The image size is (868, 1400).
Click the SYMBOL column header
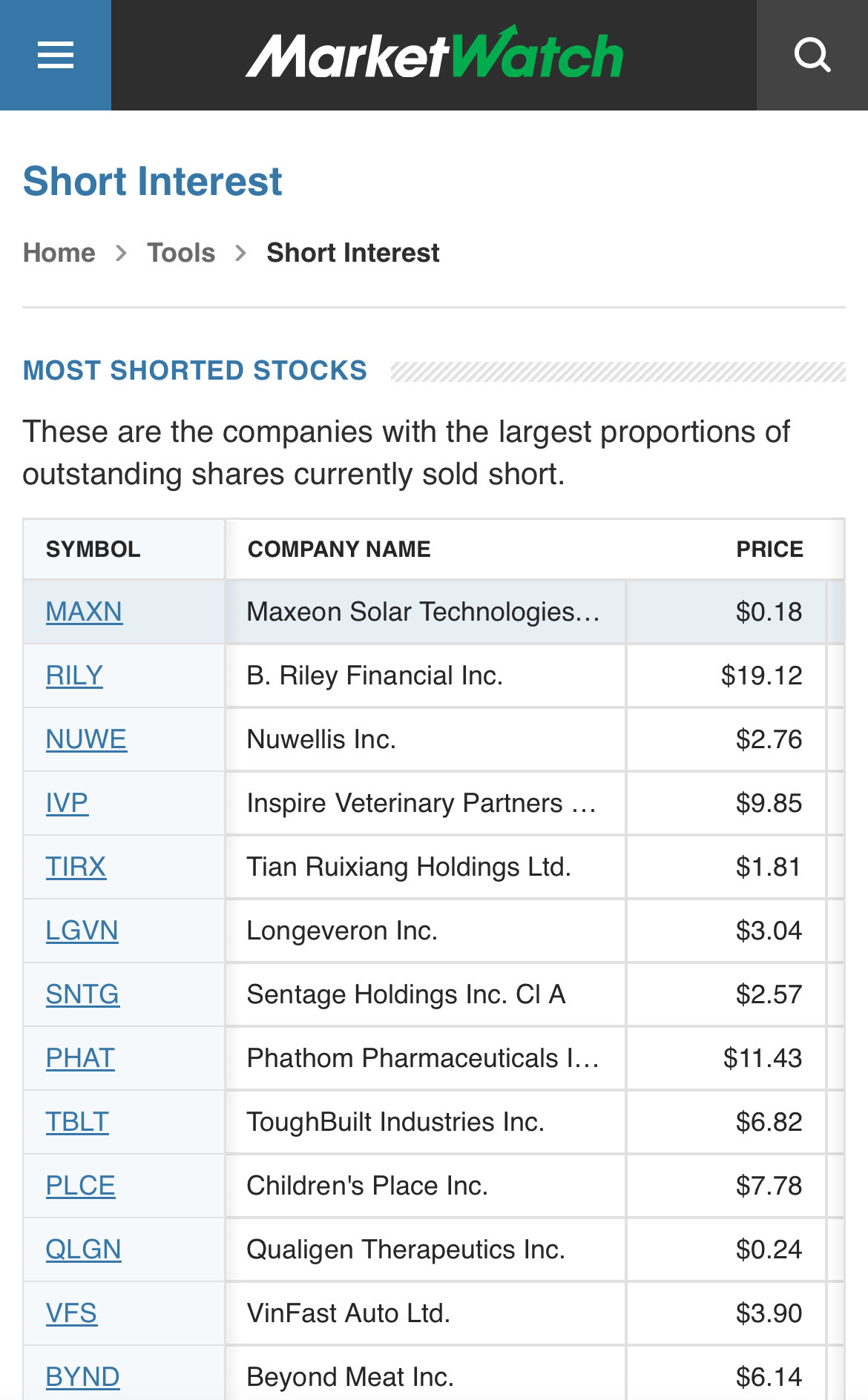click(93, 549)
